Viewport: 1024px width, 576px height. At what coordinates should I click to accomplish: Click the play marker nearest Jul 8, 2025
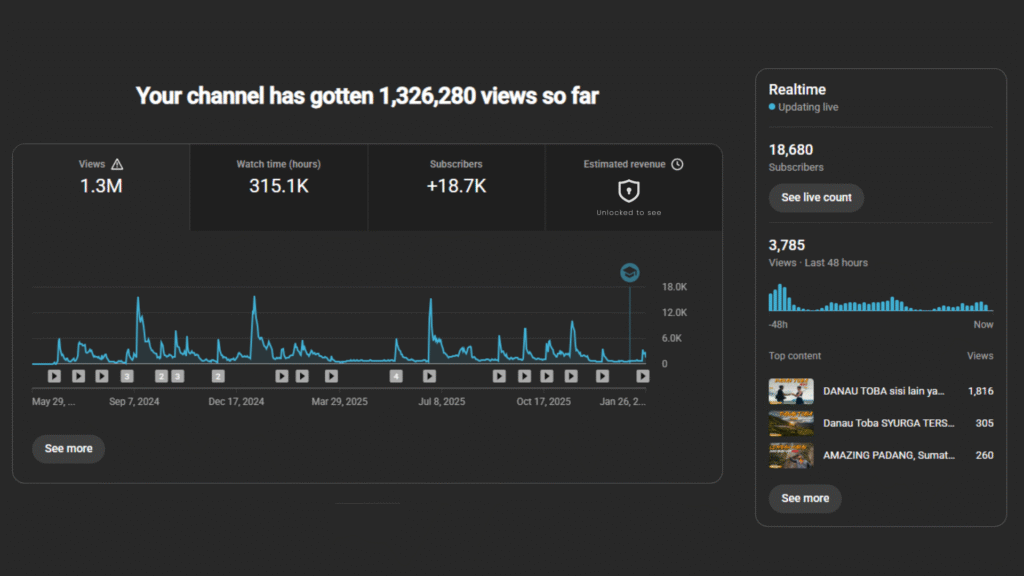[x=429, y=376]
